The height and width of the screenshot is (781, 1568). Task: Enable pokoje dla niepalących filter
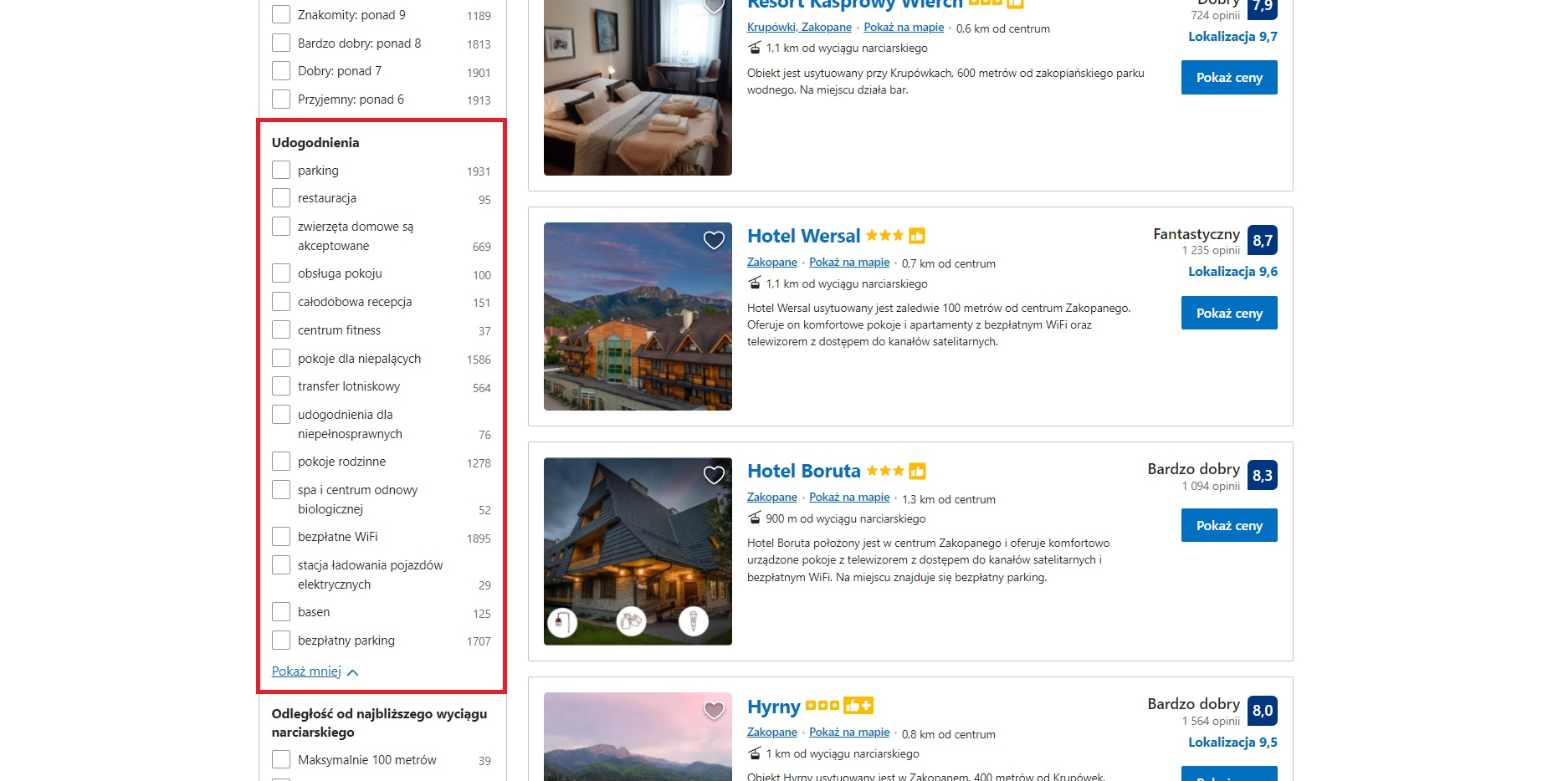281,359
